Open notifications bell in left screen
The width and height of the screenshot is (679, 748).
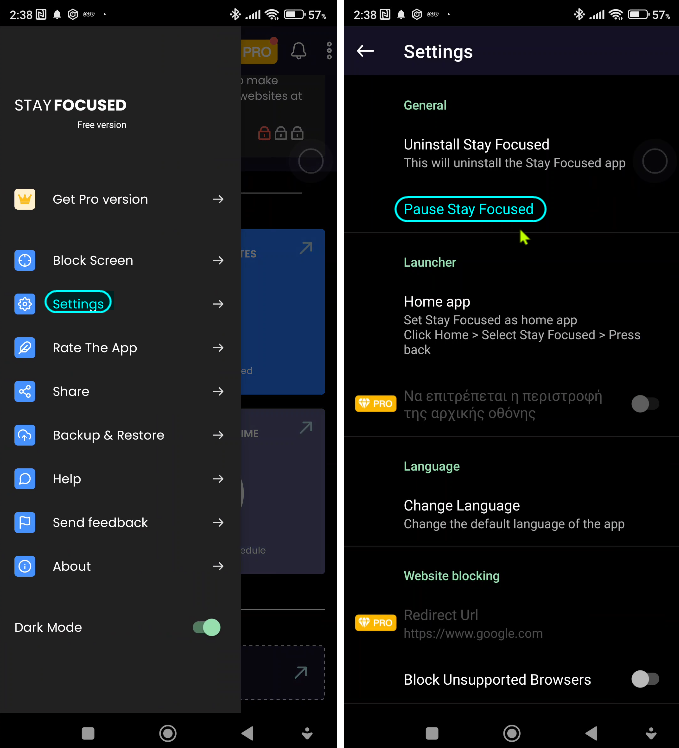point(299,51)
